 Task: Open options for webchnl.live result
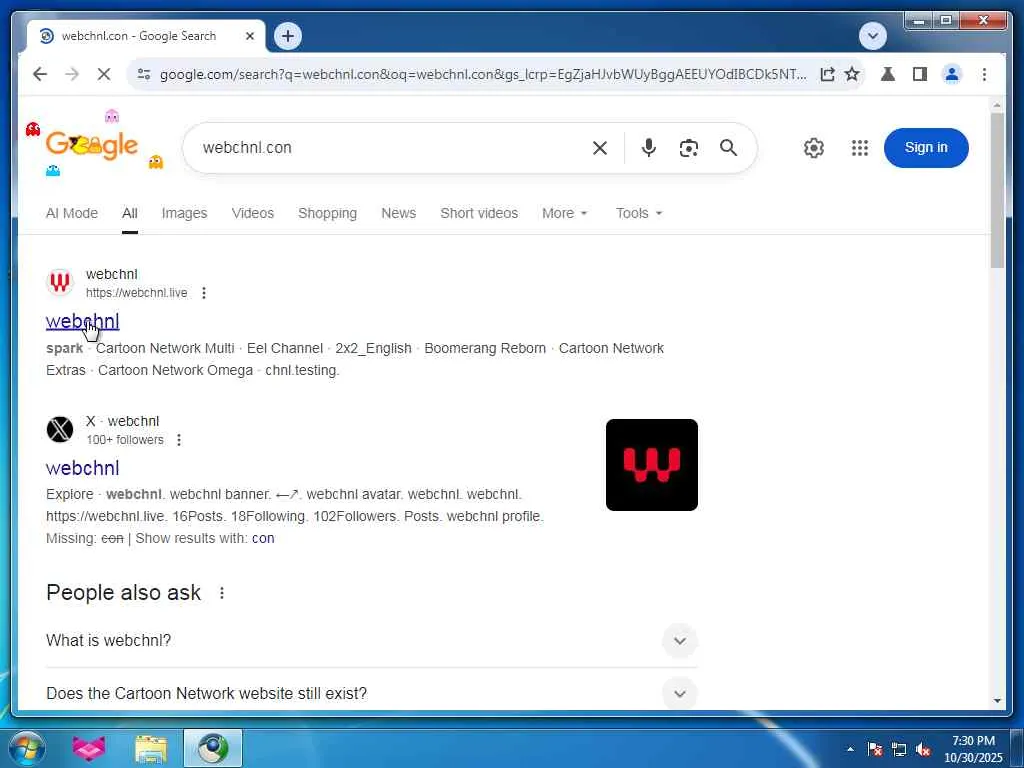tap(204, 293)
